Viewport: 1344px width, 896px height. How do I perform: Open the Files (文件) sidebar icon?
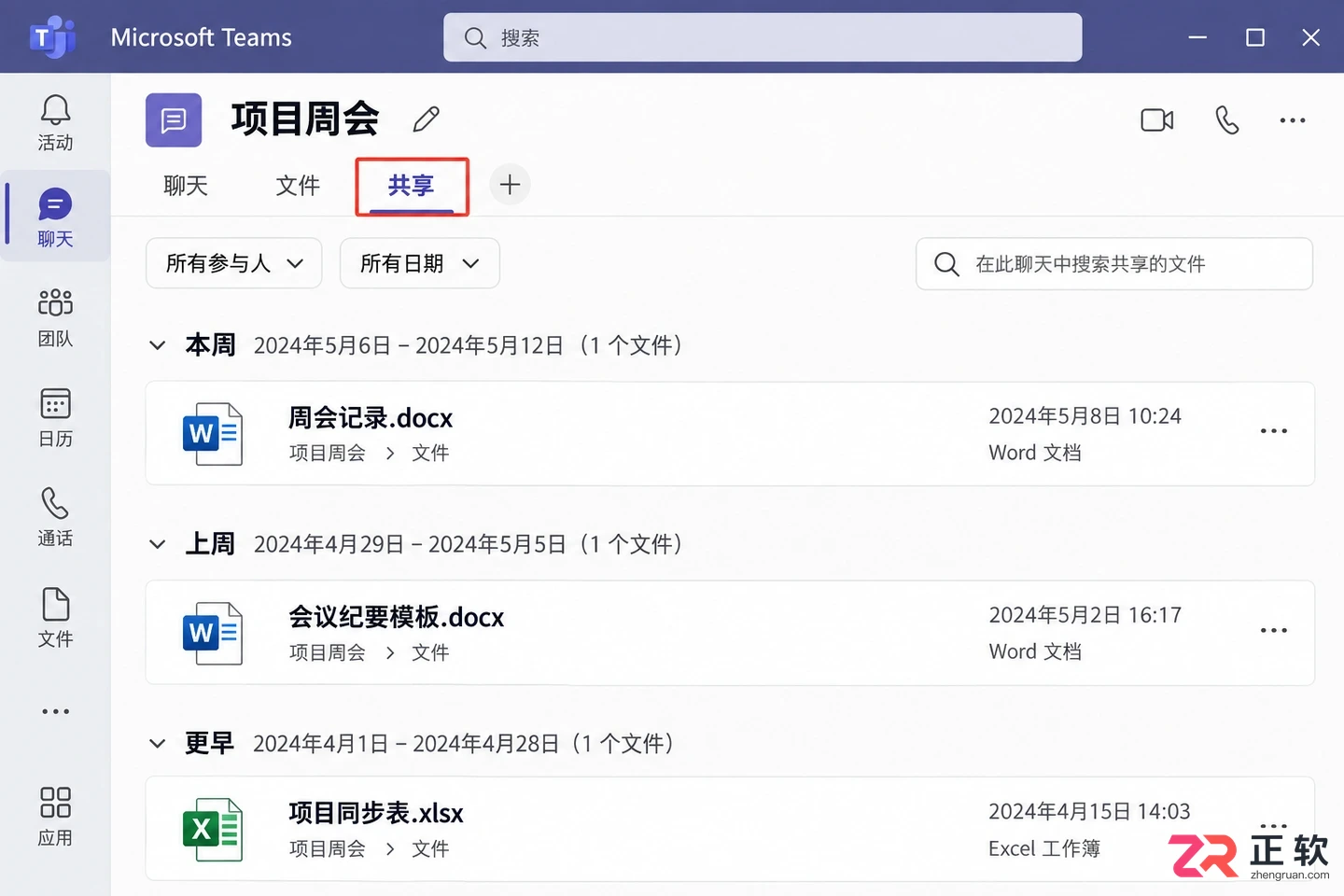click(x=55, y=617)
